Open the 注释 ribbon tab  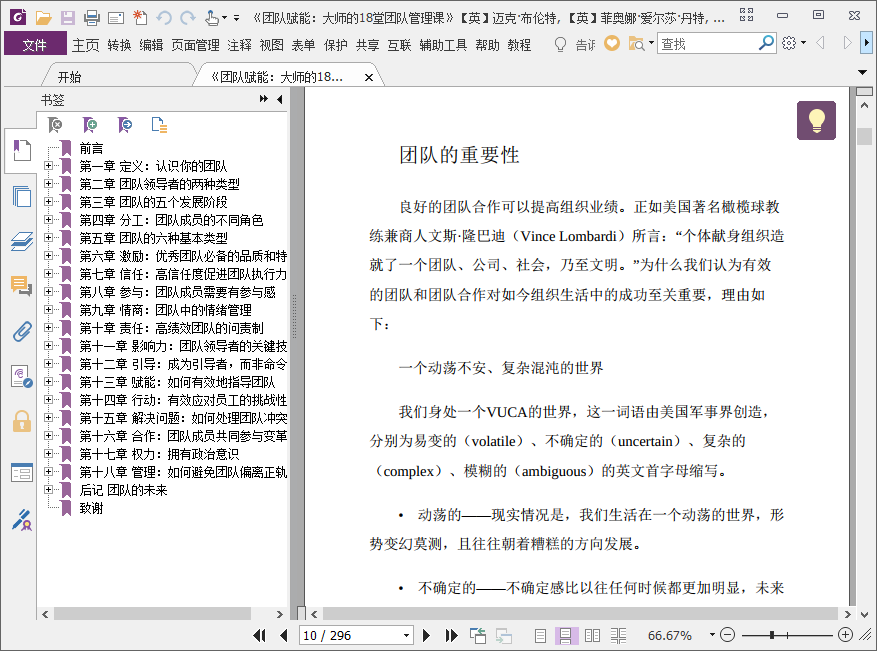pos(239,45)
